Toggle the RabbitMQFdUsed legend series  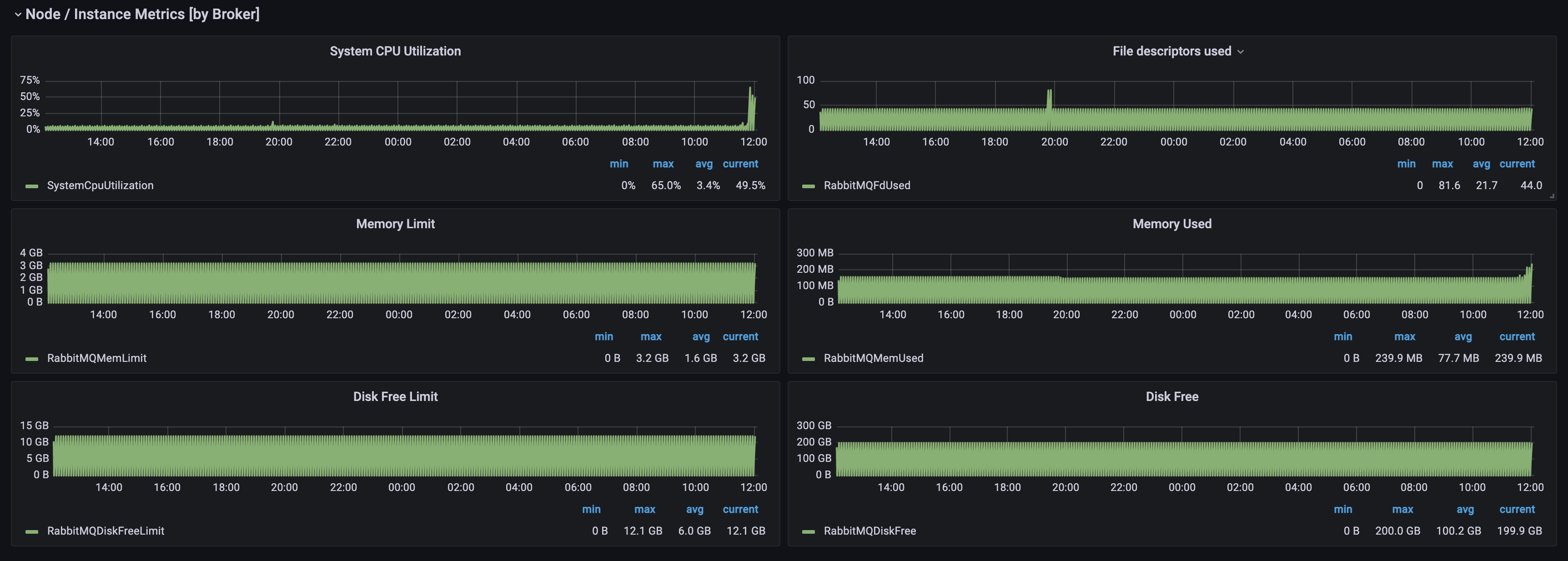point(867,185)
